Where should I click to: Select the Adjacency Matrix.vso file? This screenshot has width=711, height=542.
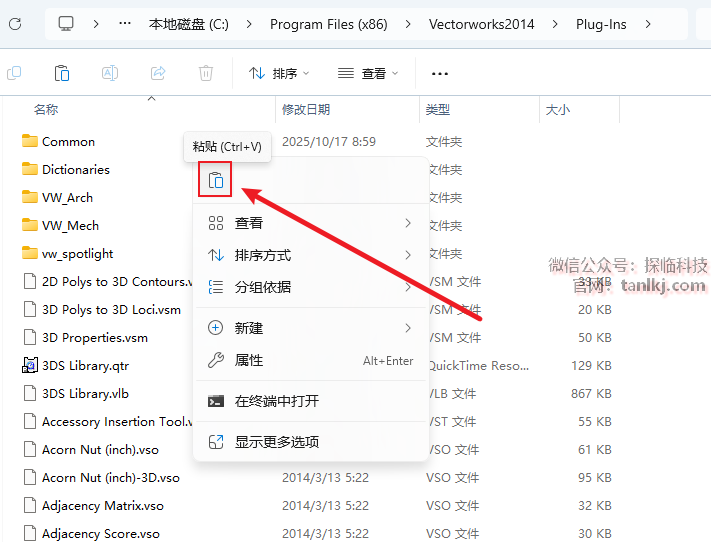tap(102, 506)
